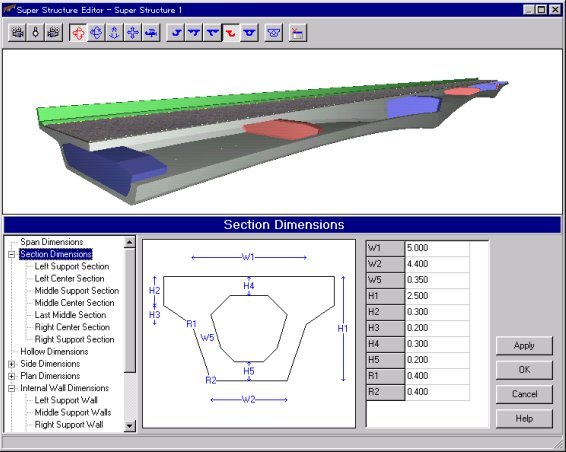566x452 pixels.
Task: Click the wireframe section view icon
Action: pyautogui.click(x=273, y=33)
